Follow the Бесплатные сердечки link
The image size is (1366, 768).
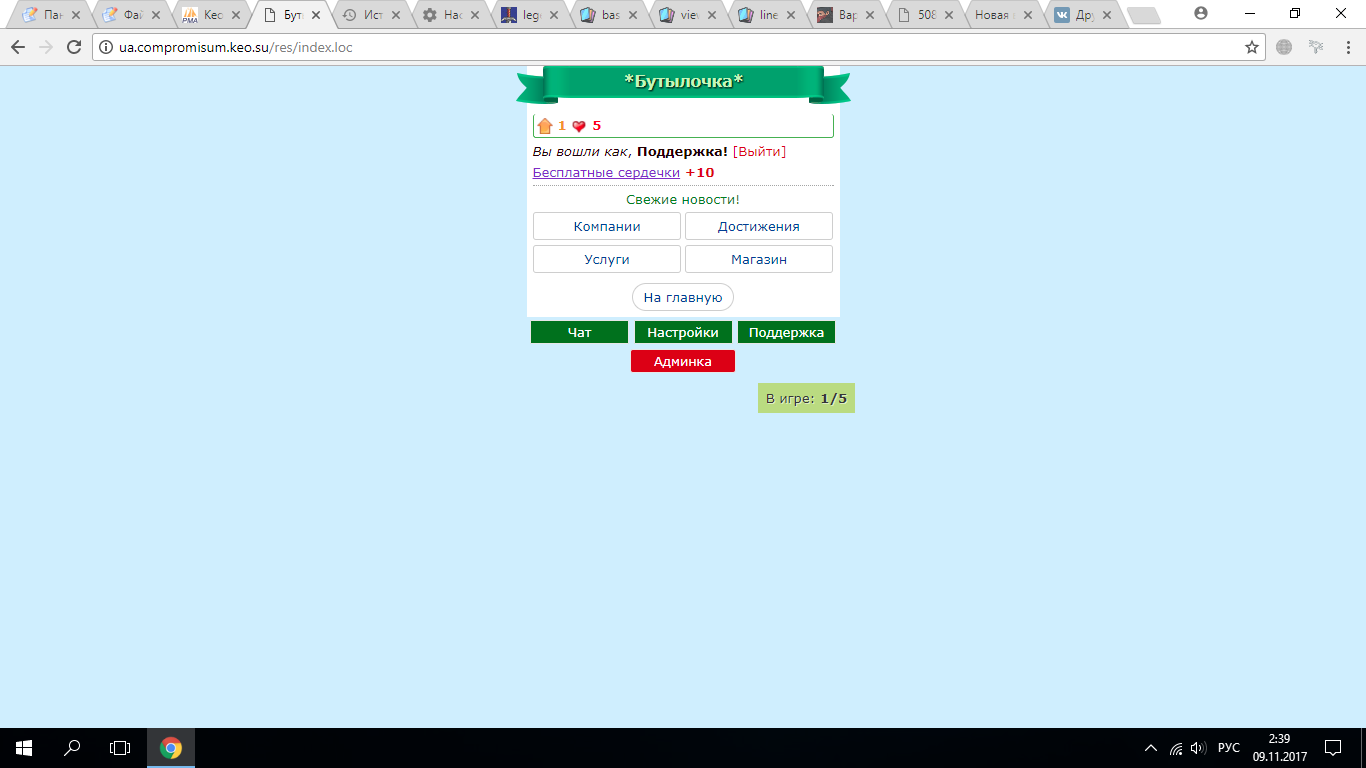(x=606, y=172)
